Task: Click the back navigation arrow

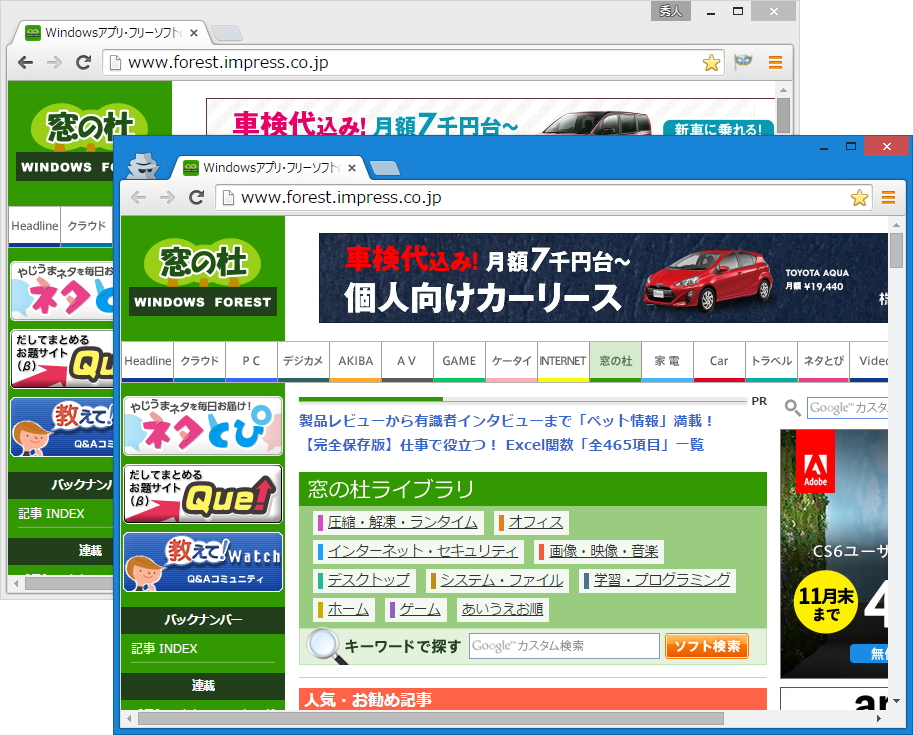Action: tap(138, 198)
